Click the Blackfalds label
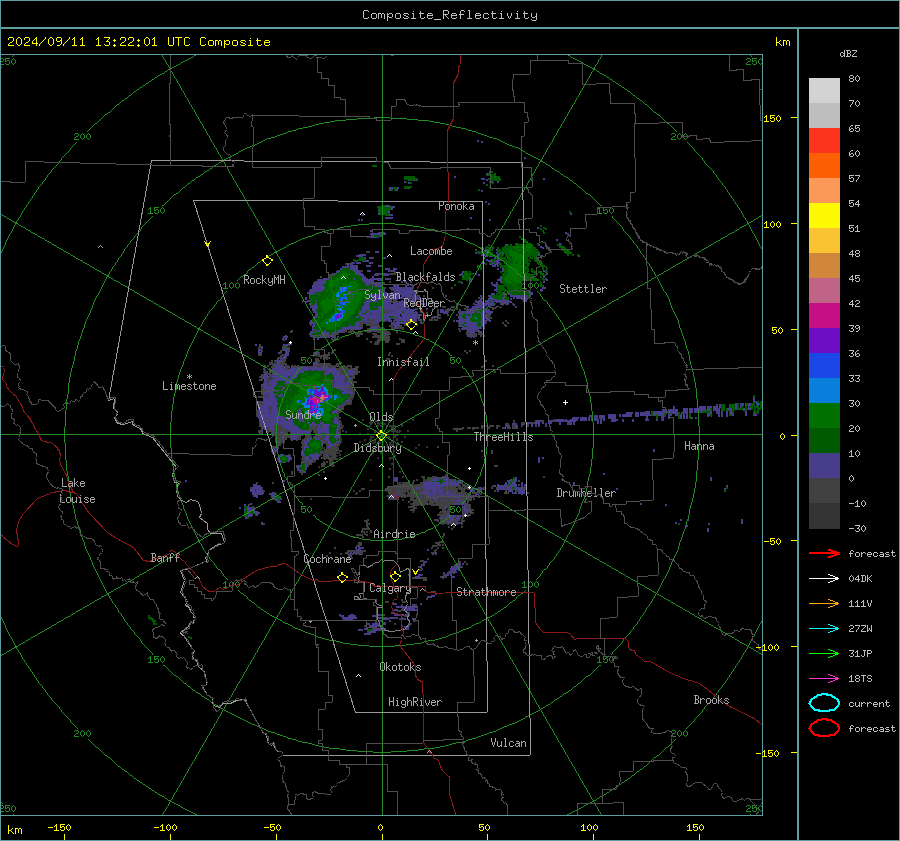Screen dimensions: 900x841 (425, 277)
